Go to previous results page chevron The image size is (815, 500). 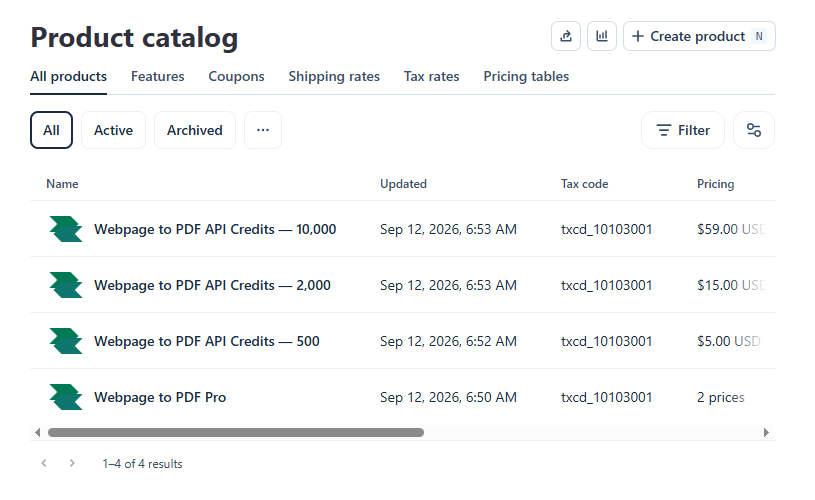tap(44, 463)
